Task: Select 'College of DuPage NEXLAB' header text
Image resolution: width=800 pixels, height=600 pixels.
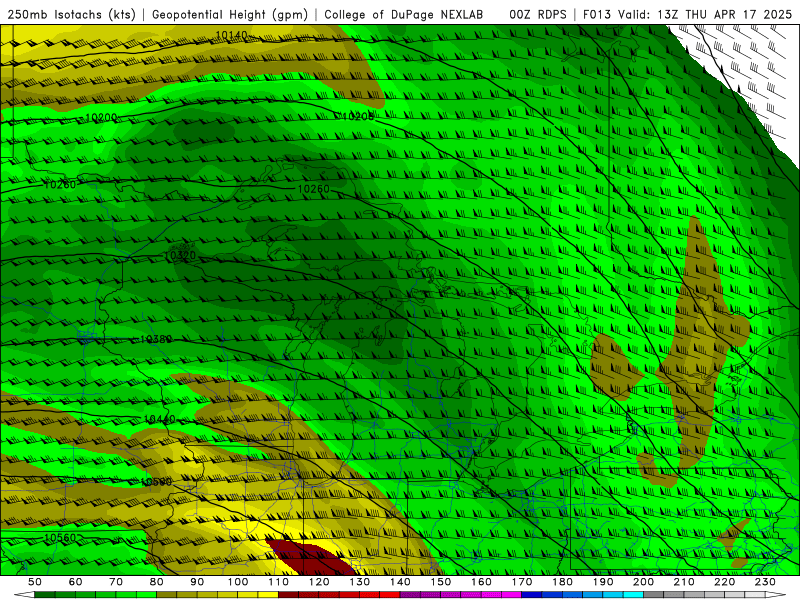Action: click(x=404, y=15)
